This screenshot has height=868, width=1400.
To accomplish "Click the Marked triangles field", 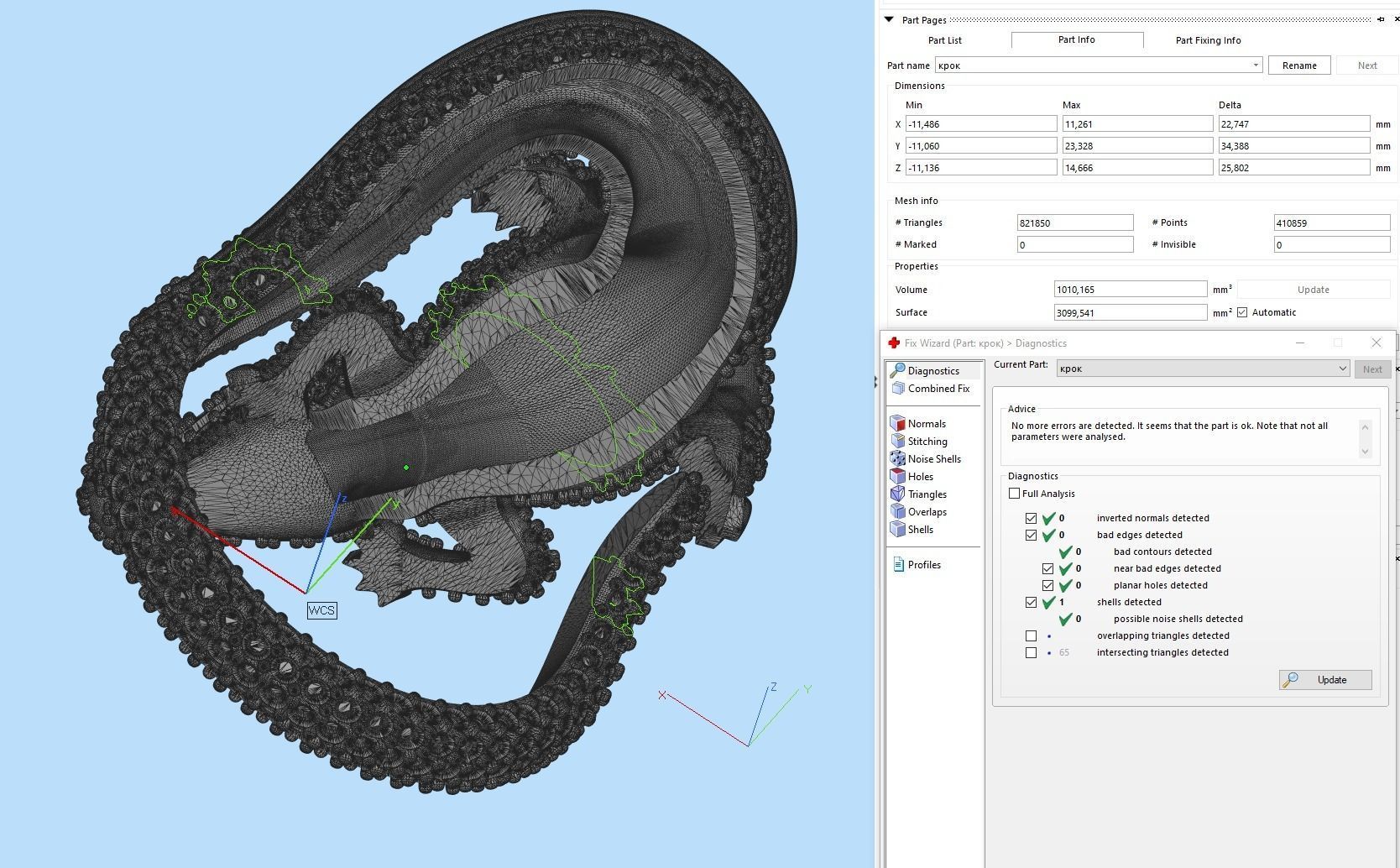I will tap(1075, 244).
